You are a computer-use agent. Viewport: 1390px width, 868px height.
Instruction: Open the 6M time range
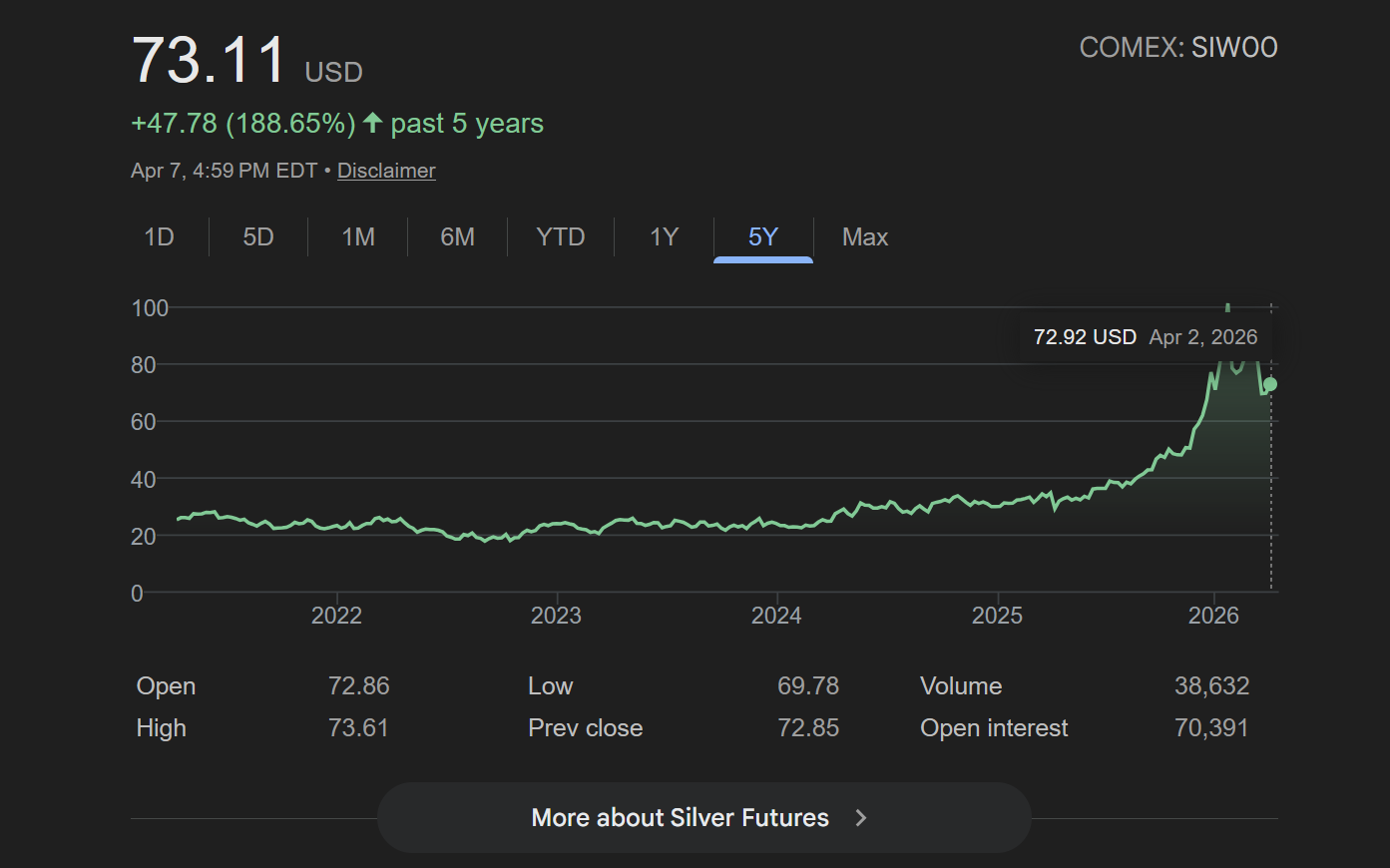click(458, 237)
